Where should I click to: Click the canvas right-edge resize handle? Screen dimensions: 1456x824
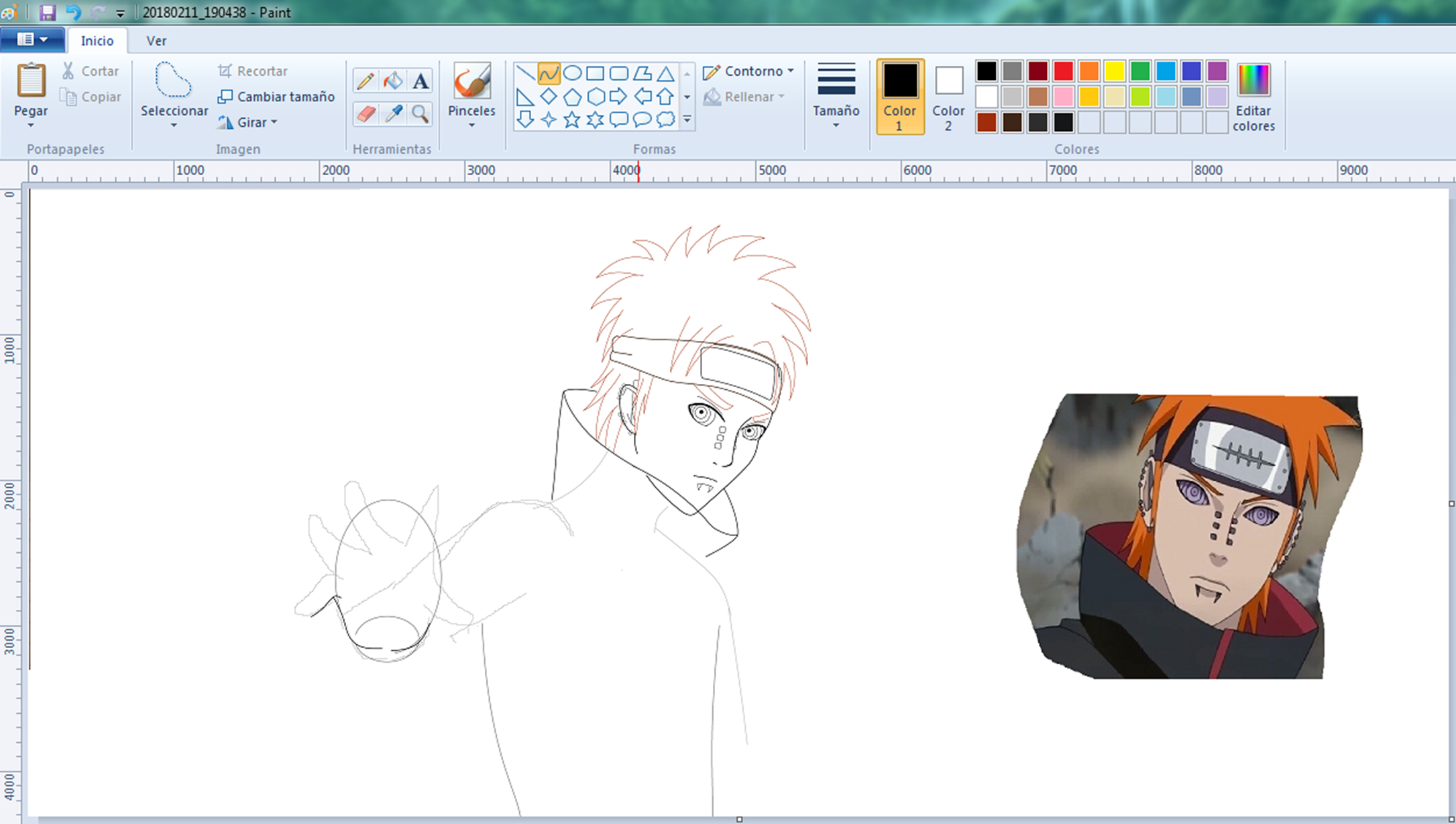(x=1451, y=503)
